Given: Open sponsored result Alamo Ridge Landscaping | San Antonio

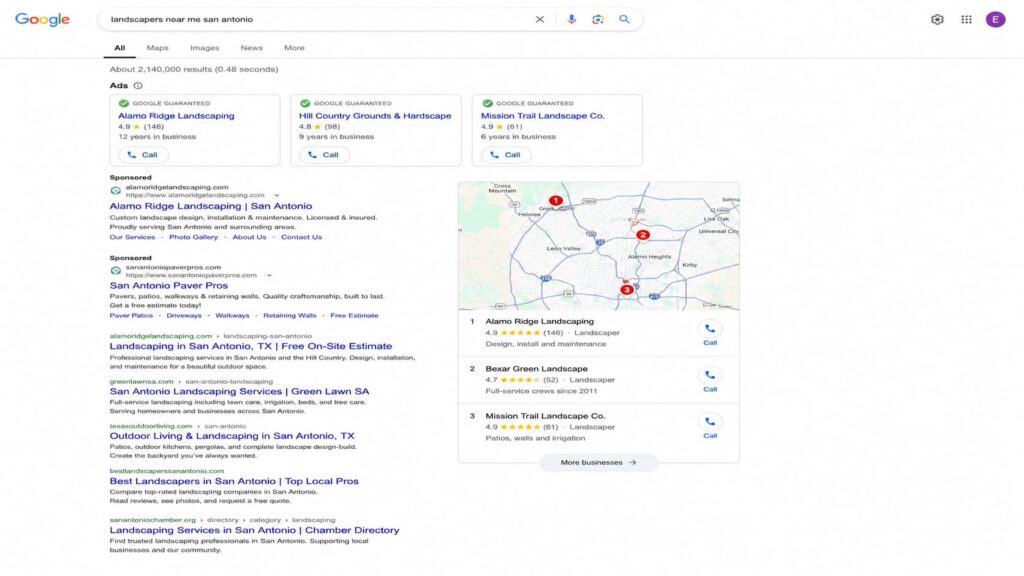Looking at the screenshot, I should click(x=211, y=206).
